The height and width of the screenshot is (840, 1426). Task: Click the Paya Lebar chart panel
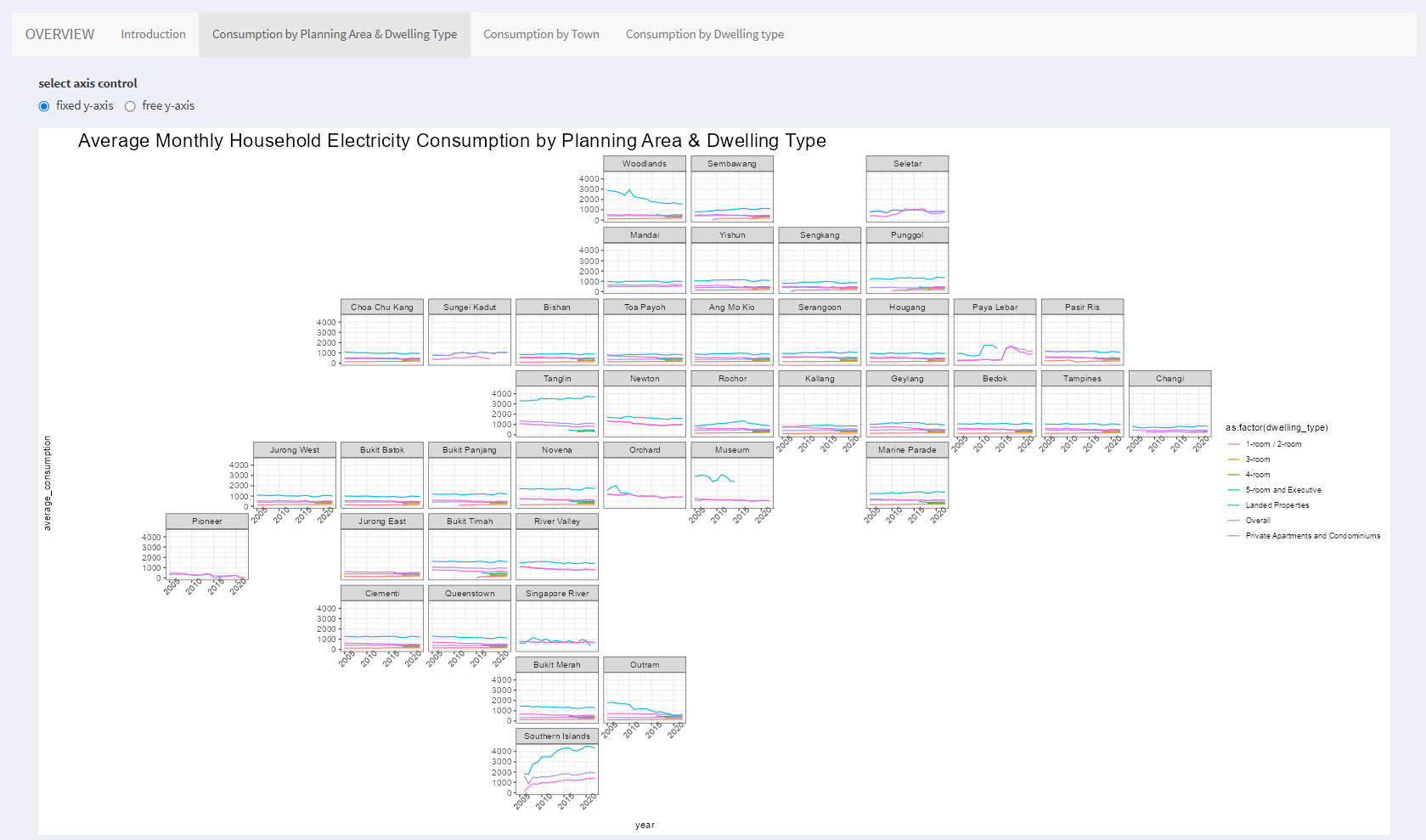pos(995,340)
